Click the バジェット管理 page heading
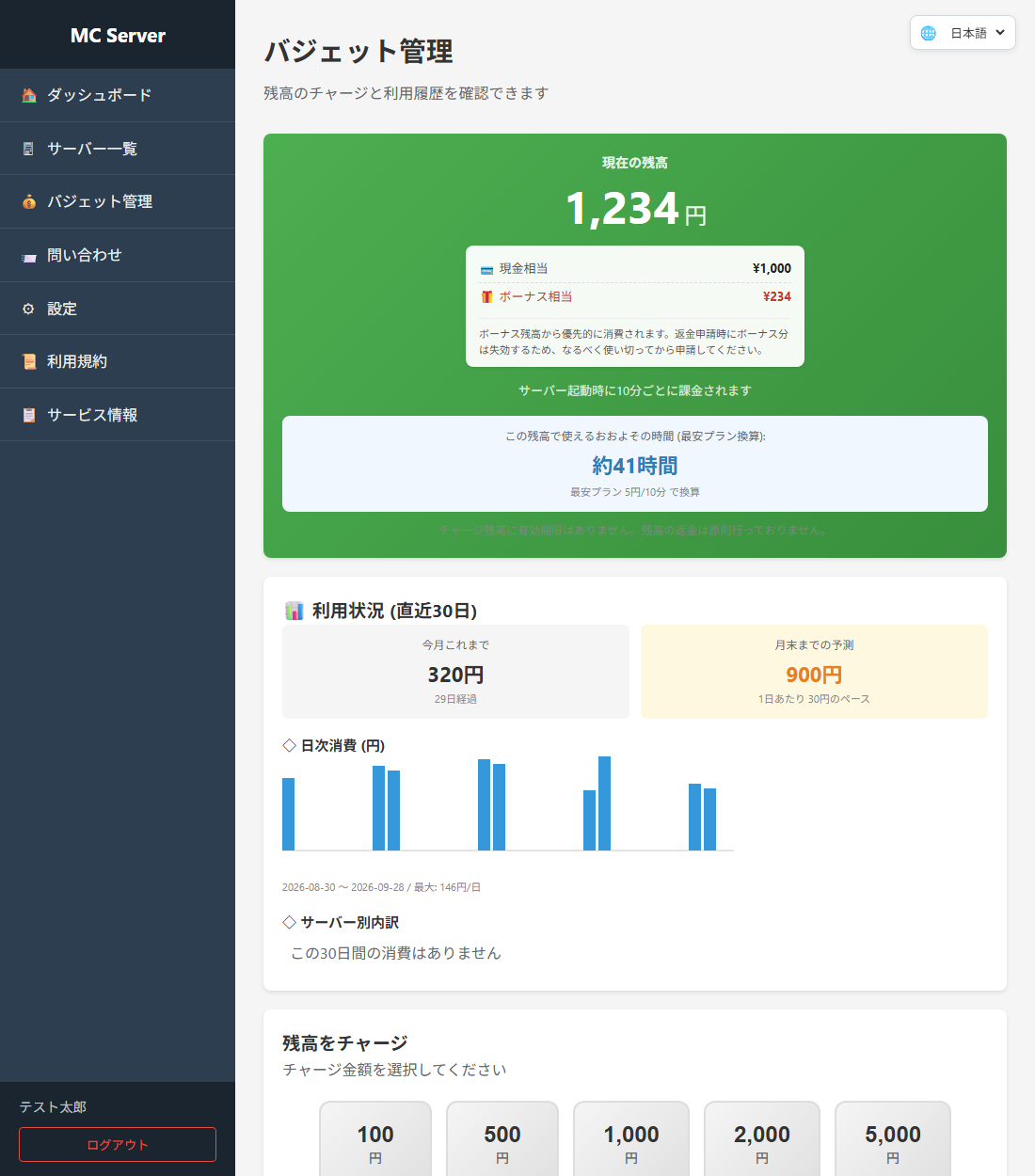Viewport: 1035px width, 1176px height. pos(358,51)
